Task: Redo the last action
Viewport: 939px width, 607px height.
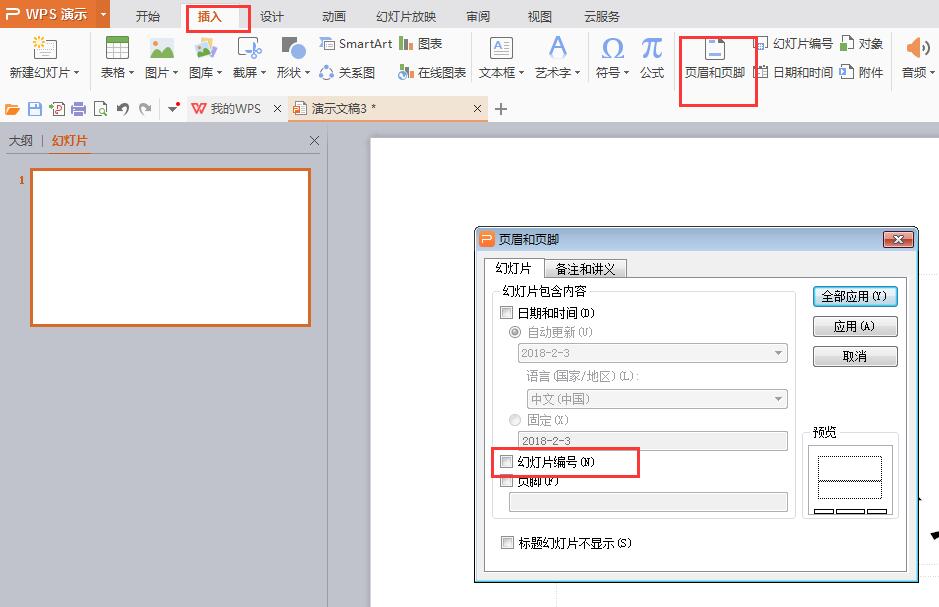Action: (x=145, y=109)
